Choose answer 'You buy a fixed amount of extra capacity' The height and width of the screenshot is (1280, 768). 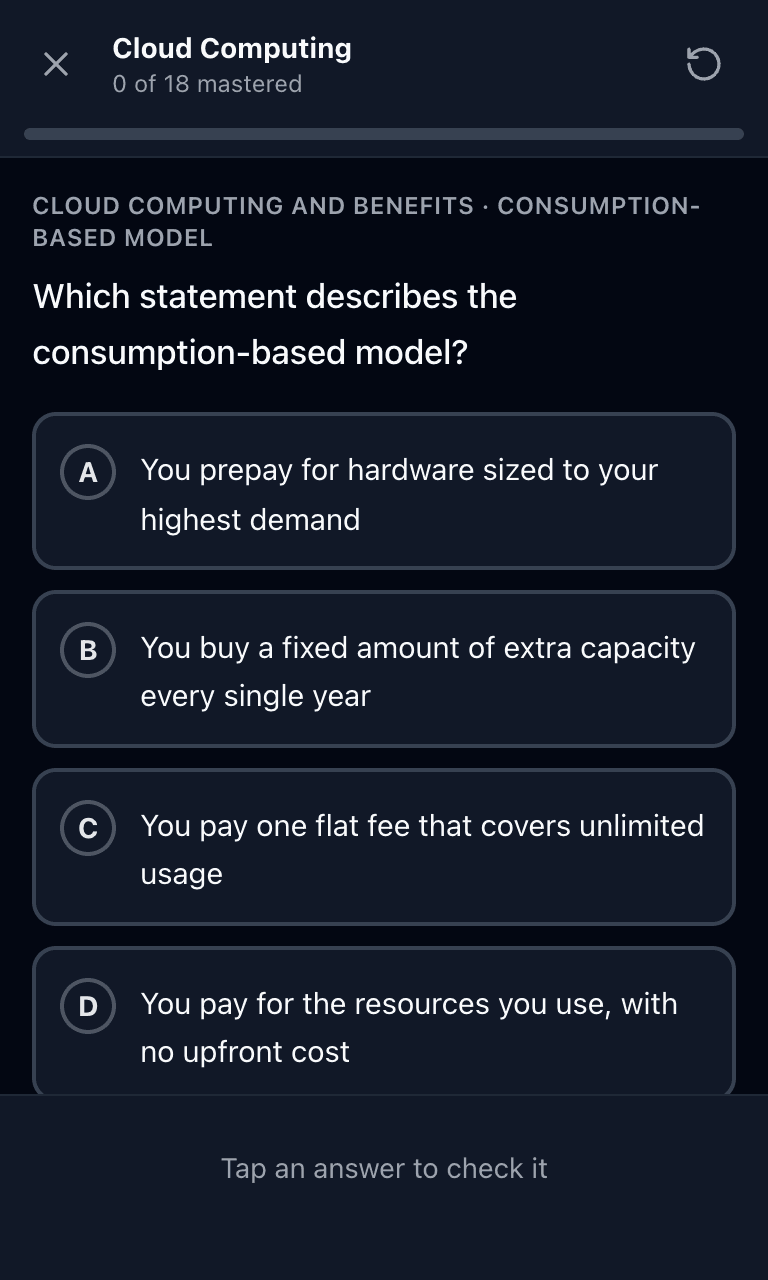pyautogui.click(x=384, y=669)
